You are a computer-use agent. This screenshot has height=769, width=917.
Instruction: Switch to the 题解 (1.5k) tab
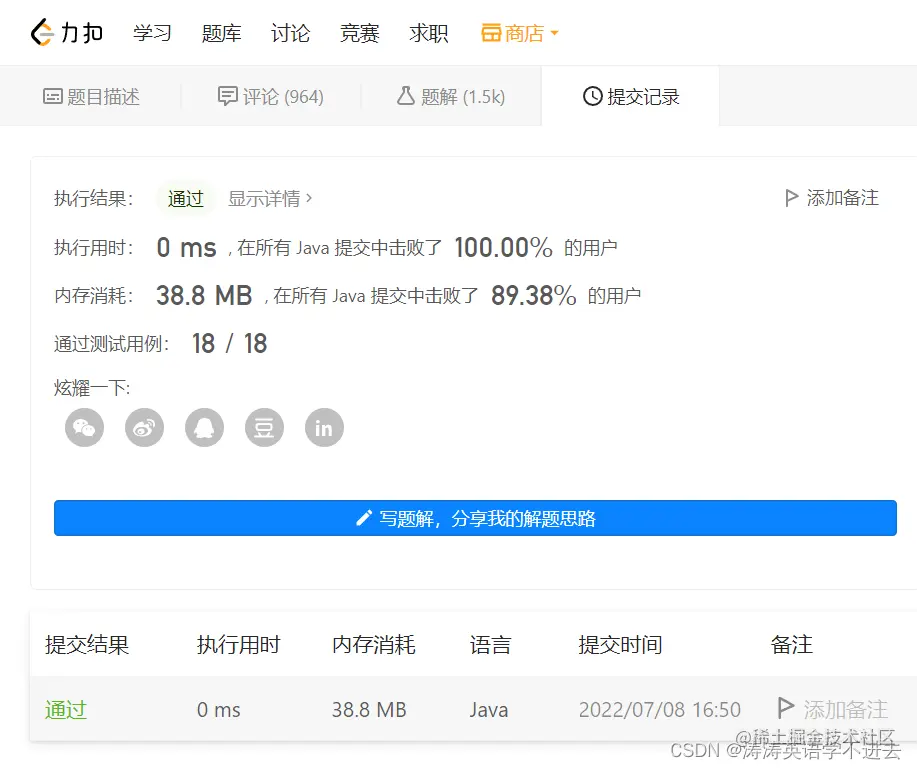[451, 96]
